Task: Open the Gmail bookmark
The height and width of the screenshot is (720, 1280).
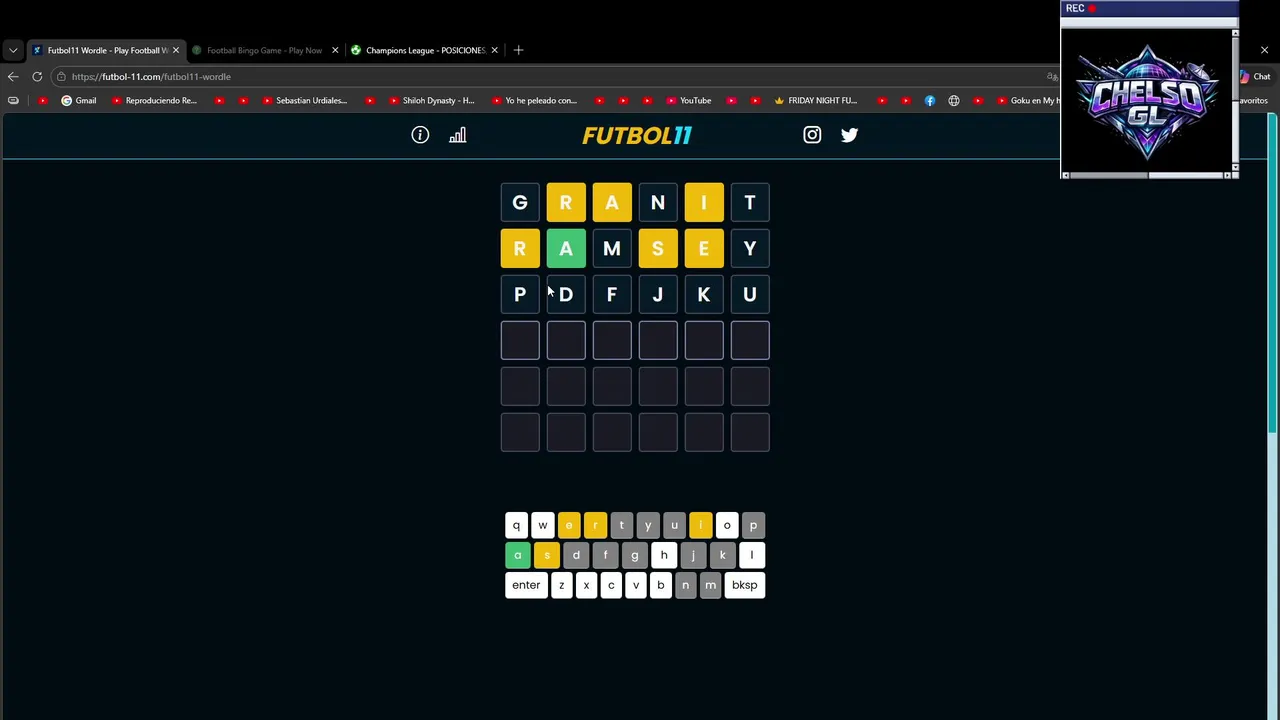Action: pos(78,100)
